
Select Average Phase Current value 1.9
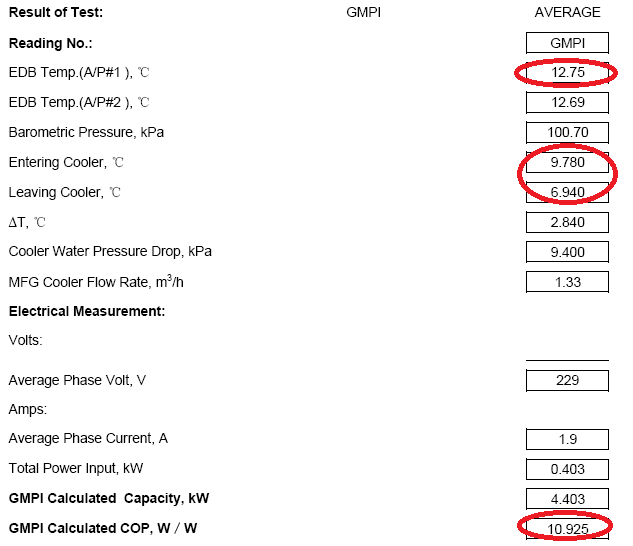[567, 439]
